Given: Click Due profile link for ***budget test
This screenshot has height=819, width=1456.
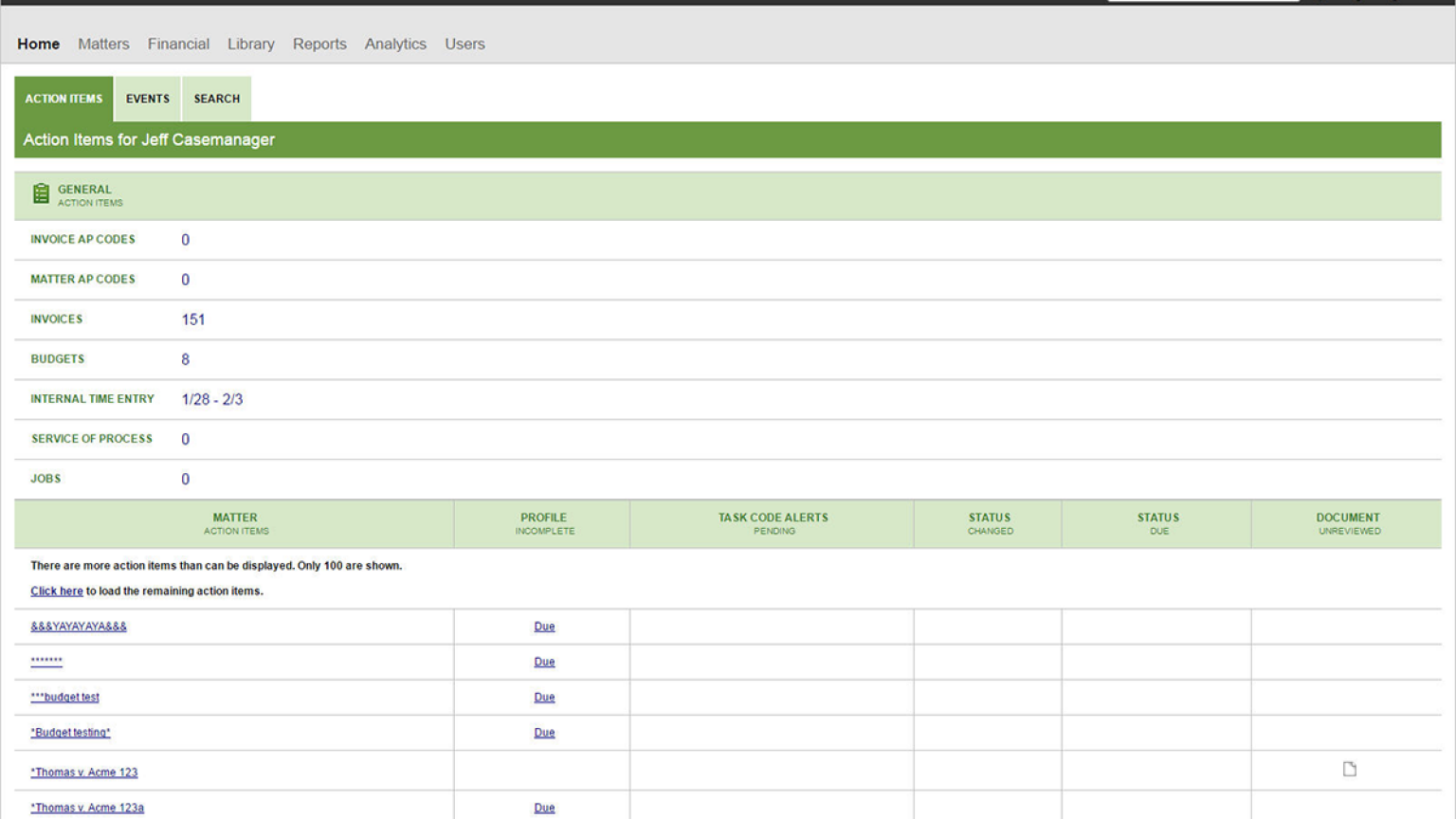Looking at the screenshot, I should click(x=544, y=697).
